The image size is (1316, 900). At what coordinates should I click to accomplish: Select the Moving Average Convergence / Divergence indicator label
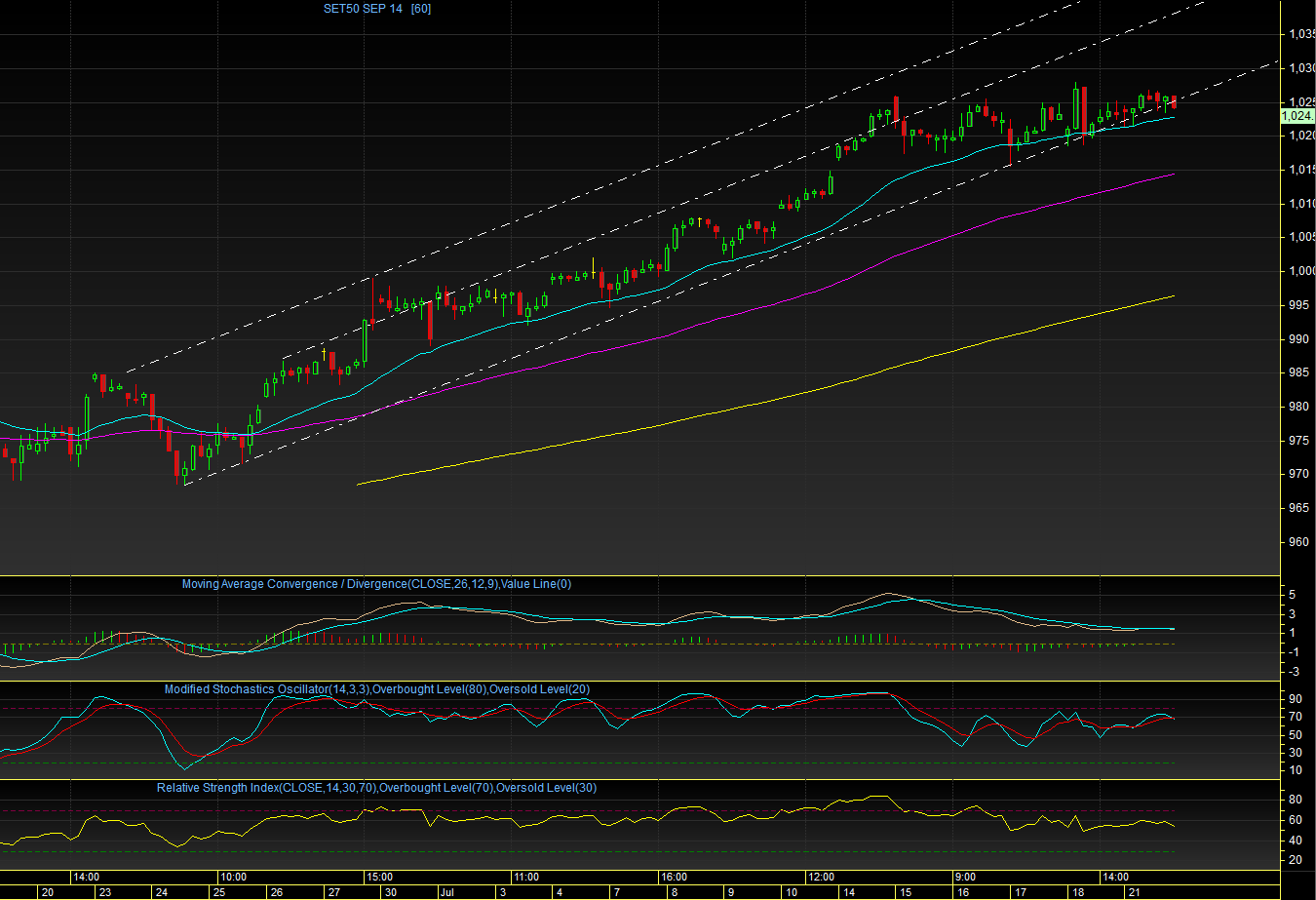376,584
